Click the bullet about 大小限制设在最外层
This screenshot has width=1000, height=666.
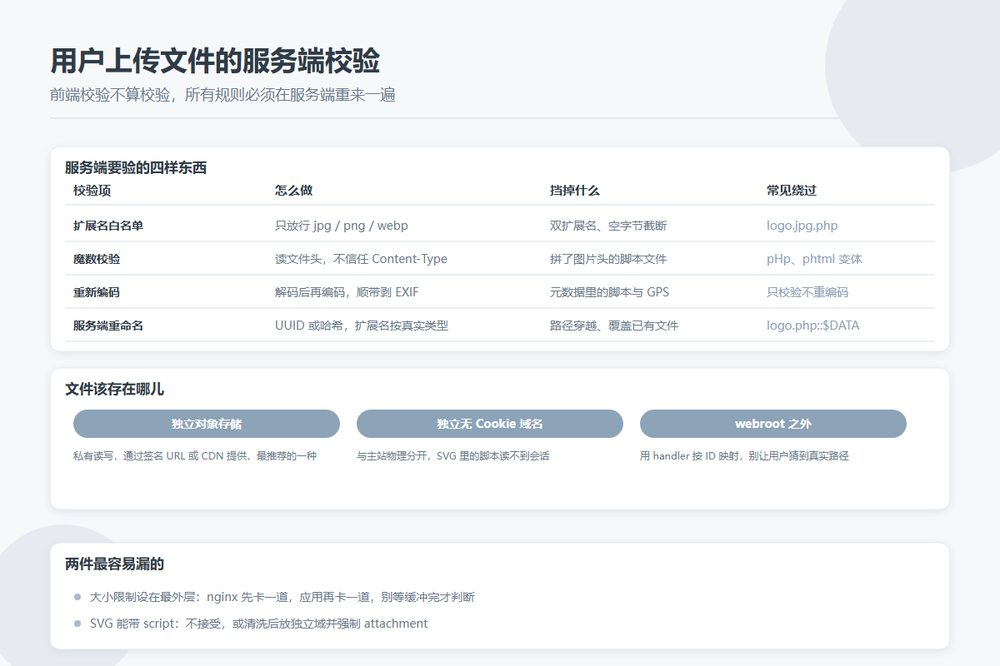(282, 597)
